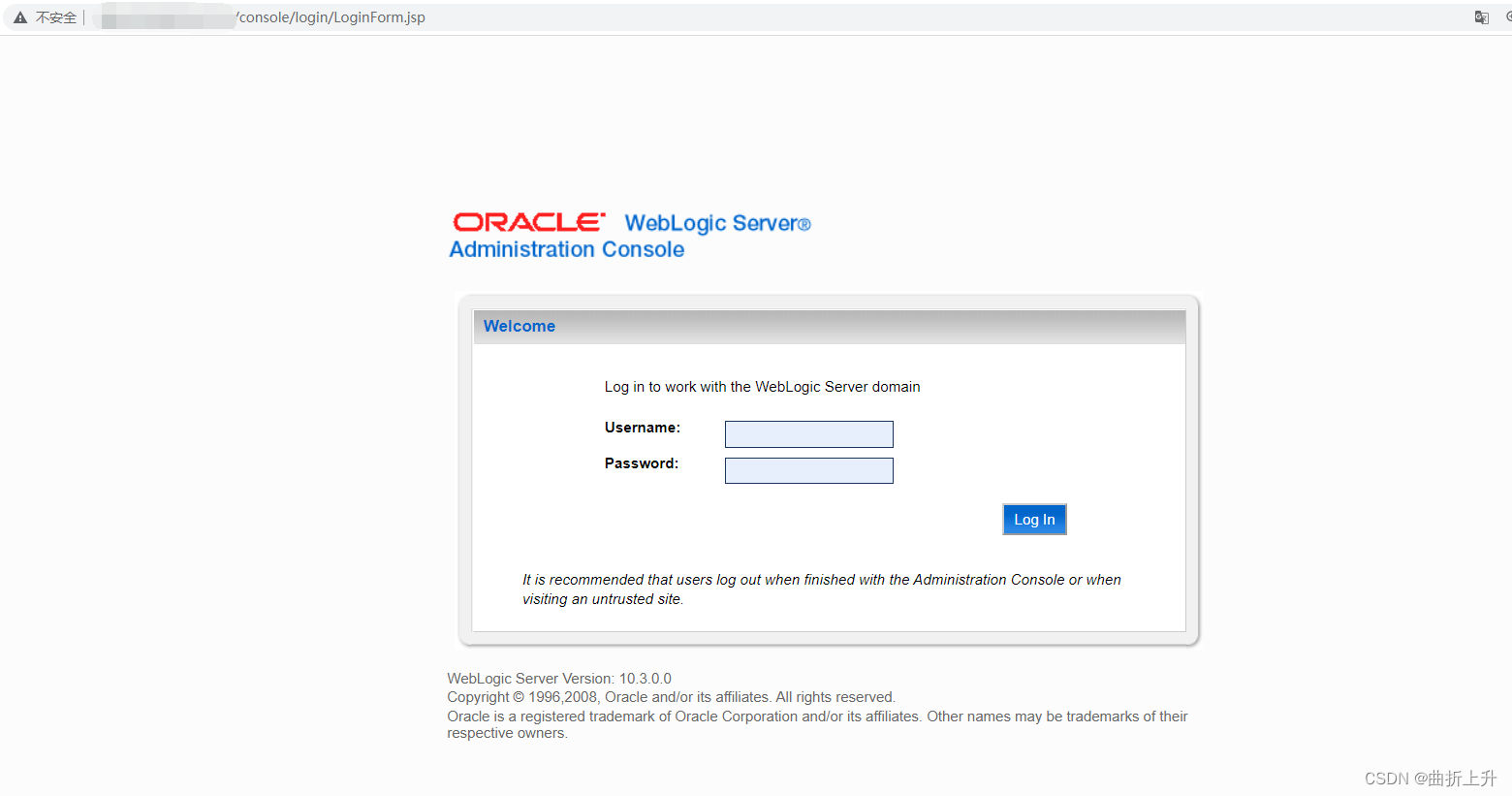
Task: Click the Oracle logo
Action: coord(529,222)
